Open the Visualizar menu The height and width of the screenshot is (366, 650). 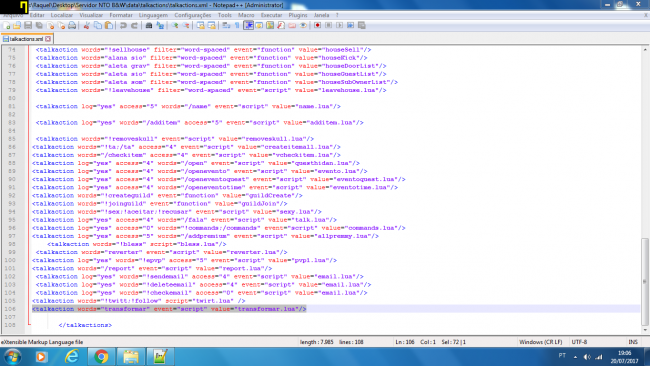(91, 15)
